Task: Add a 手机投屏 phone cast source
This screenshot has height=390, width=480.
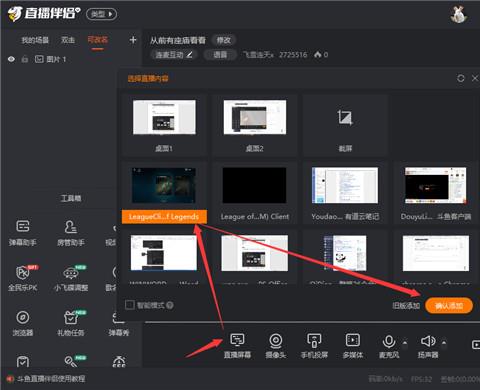Action: [314, 346]
